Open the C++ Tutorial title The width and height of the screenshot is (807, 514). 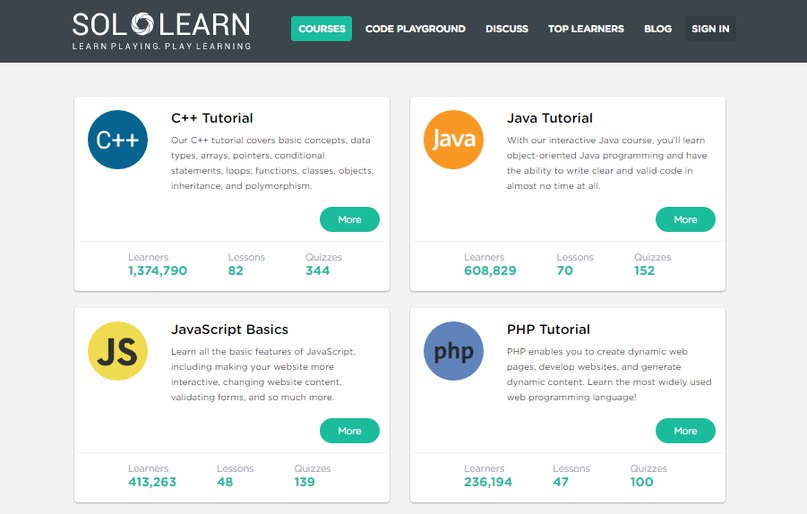click(212, 118)
